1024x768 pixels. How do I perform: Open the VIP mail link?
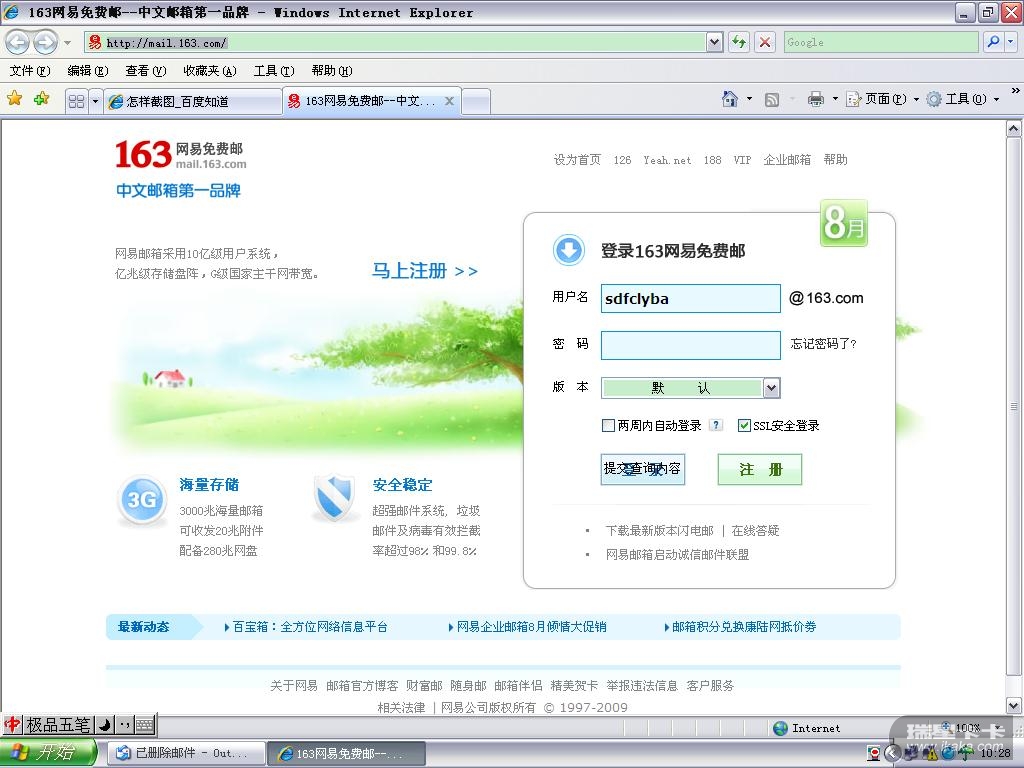(x=743, y=160)
